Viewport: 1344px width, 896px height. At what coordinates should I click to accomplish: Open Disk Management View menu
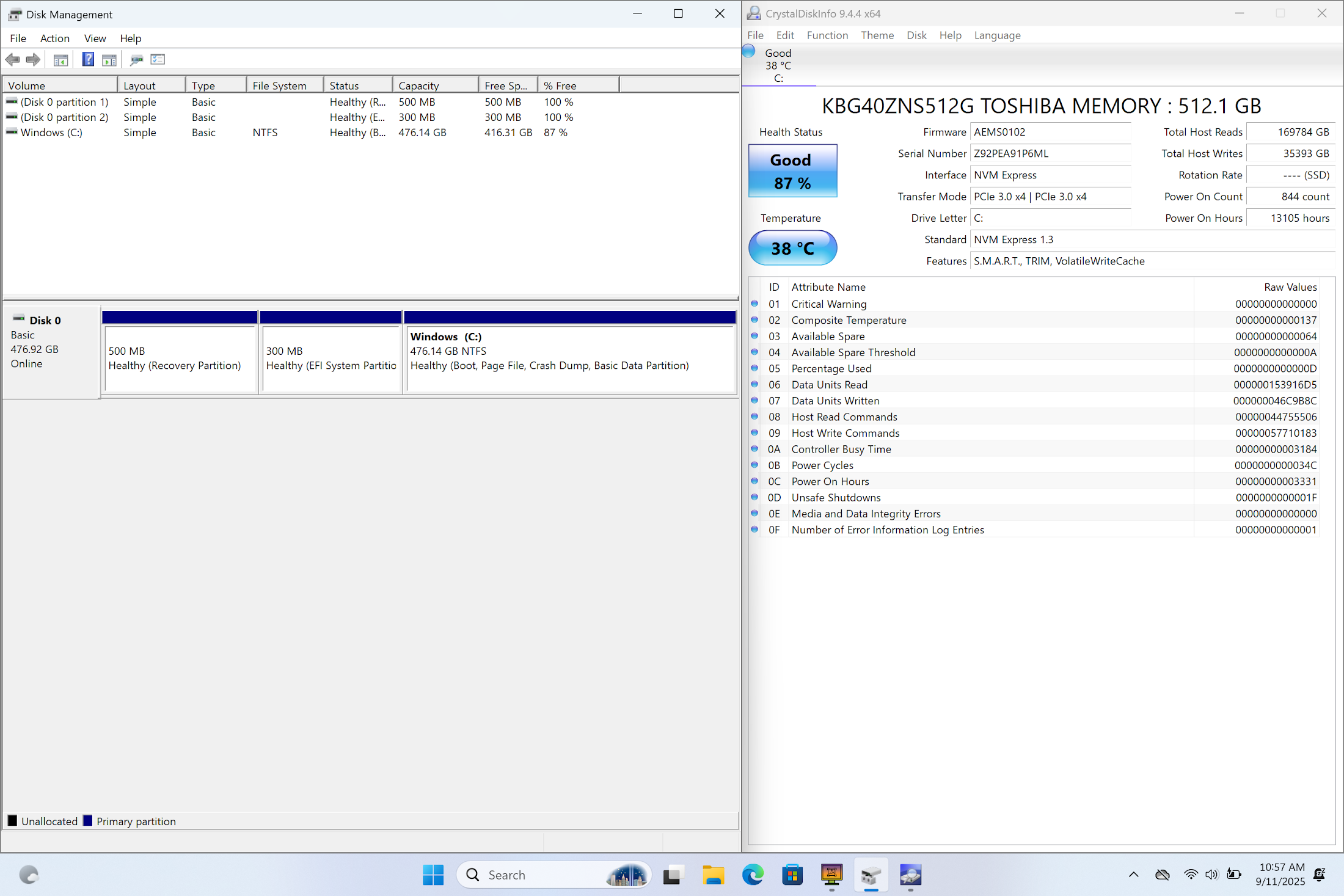(x=95, y=38)
